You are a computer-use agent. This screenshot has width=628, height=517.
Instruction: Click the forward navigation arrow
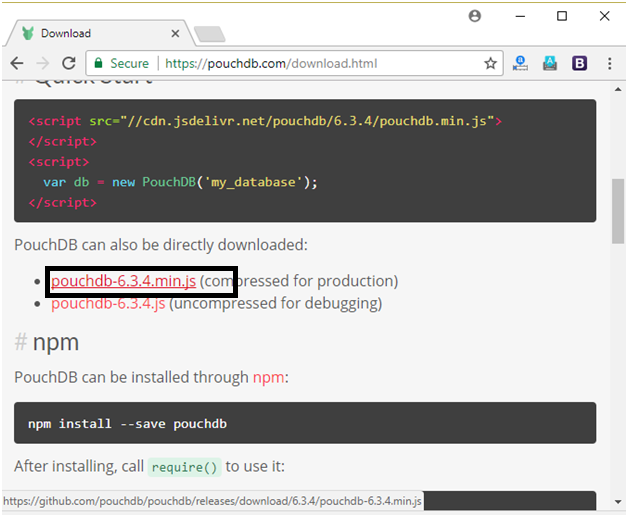[x=42, y=63]
